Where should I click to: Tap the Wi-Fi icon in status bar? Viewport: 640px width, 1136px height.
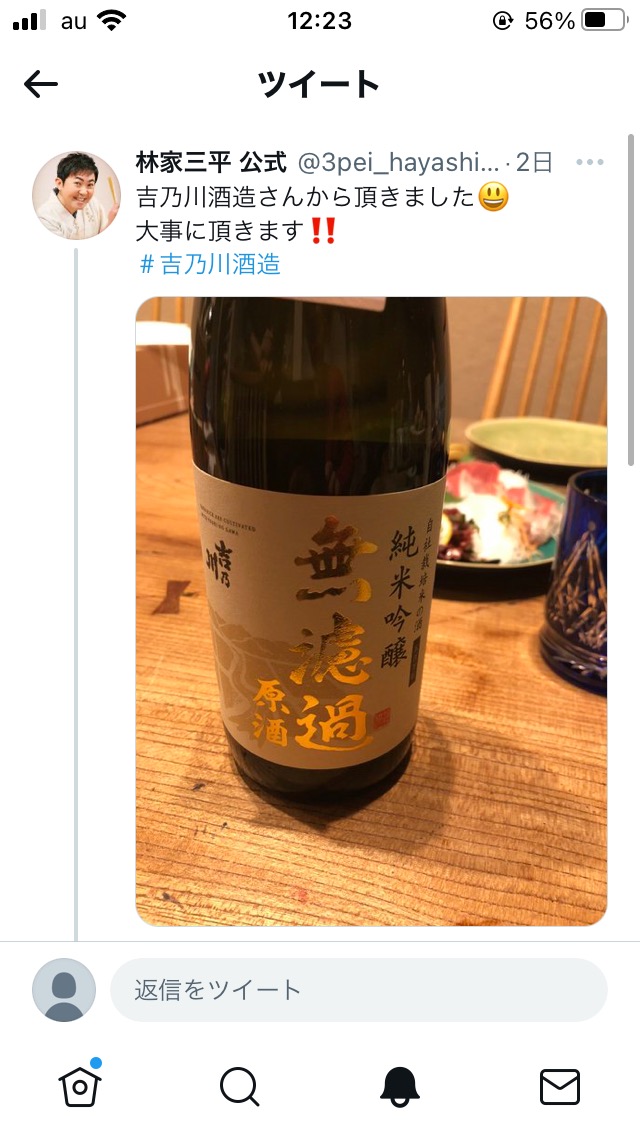click(x=111, y=20)
